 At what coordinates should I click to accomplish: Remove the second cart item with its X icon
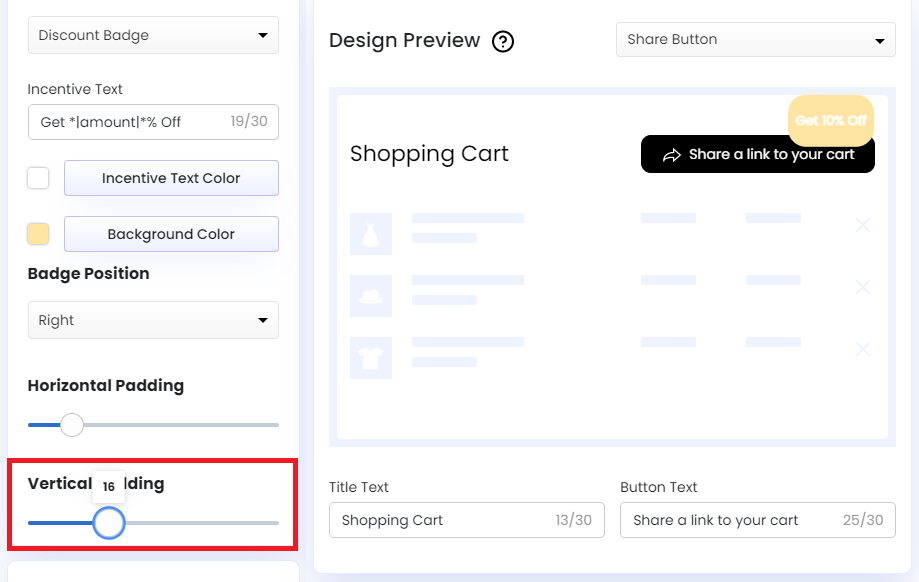pos(862,287)
